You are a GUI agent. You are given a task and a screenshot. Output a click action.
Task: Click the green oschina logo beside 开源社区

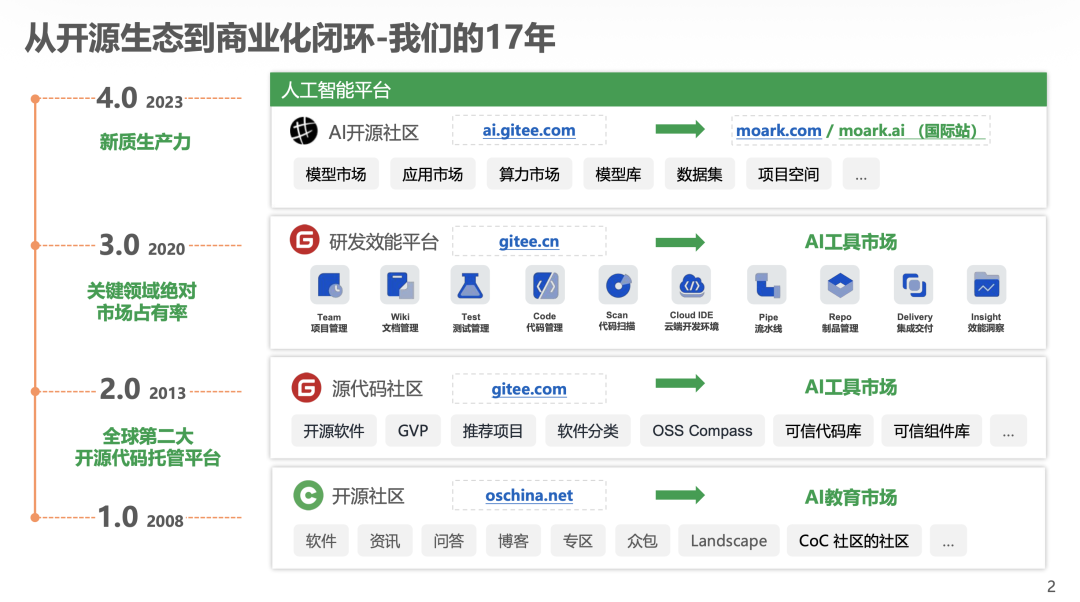308,495
